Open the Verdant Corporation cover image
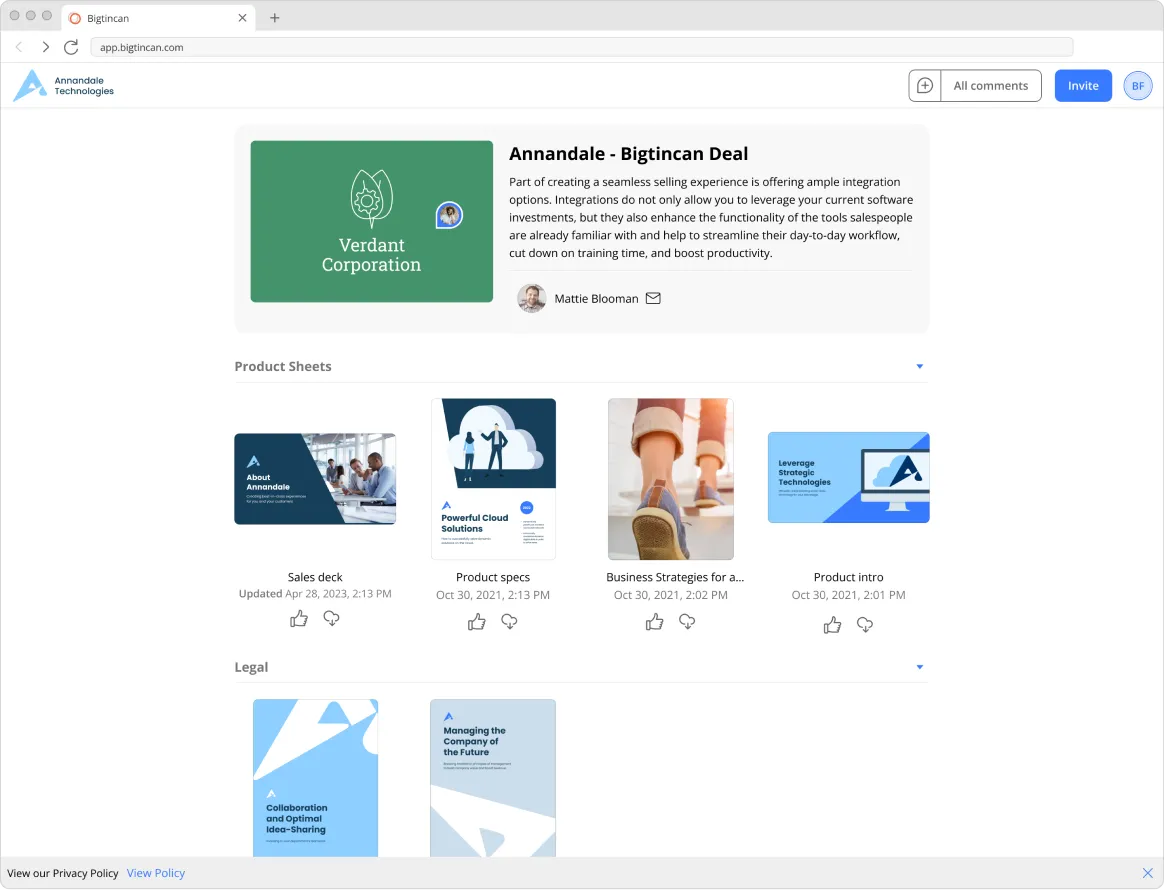Viewport: 1164px width, 890px height. click(x=372, y=221)
